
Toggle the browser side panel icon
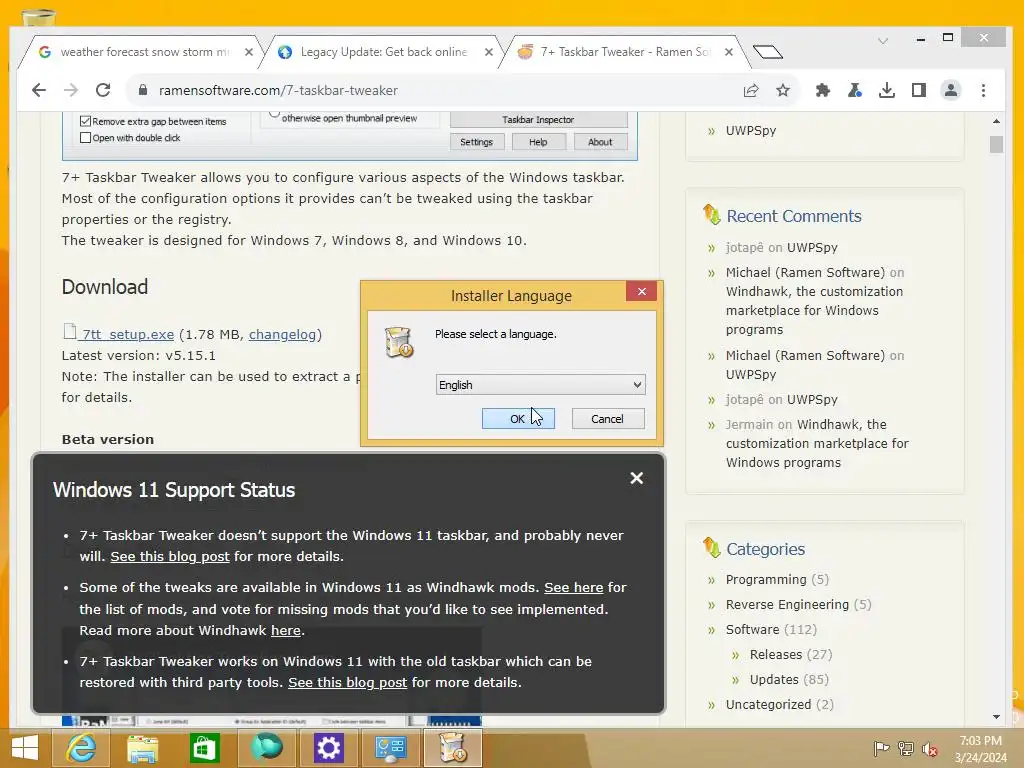pos(919,90)
